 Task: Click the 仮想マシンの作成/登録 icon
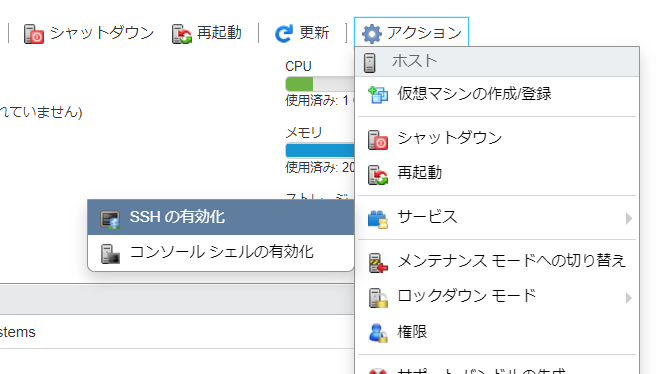coord(378,95)
